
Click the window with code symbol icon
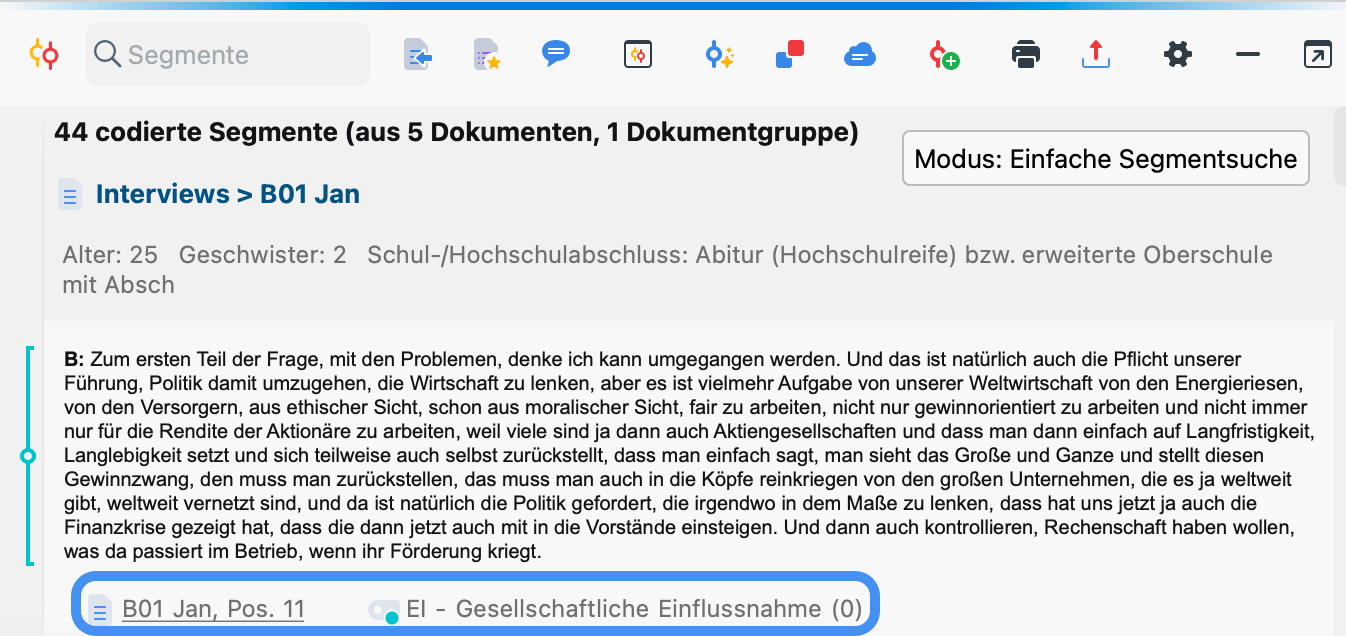(x=638, y=54)
